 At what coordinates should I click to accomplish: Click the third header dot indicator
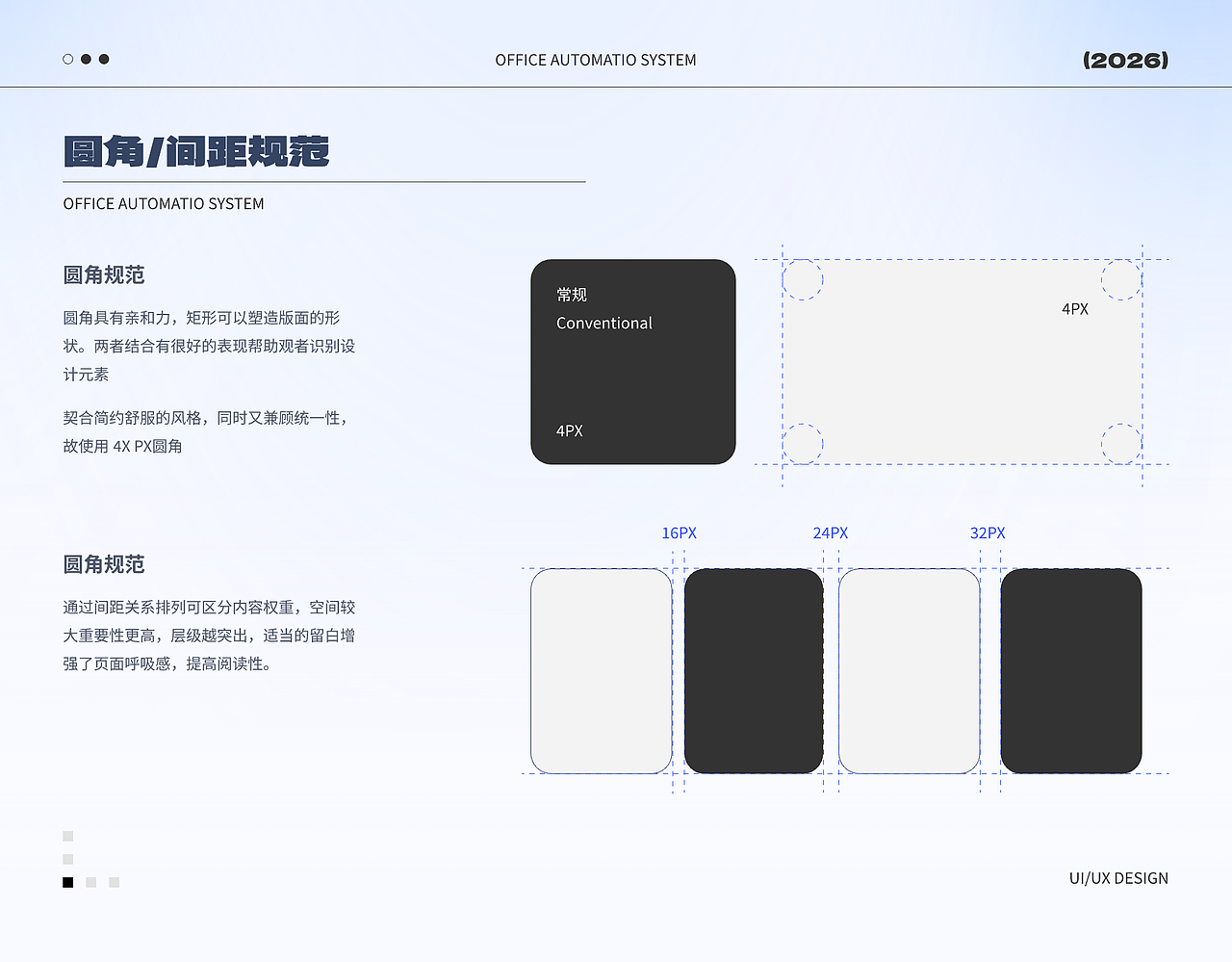click(103, 59)
